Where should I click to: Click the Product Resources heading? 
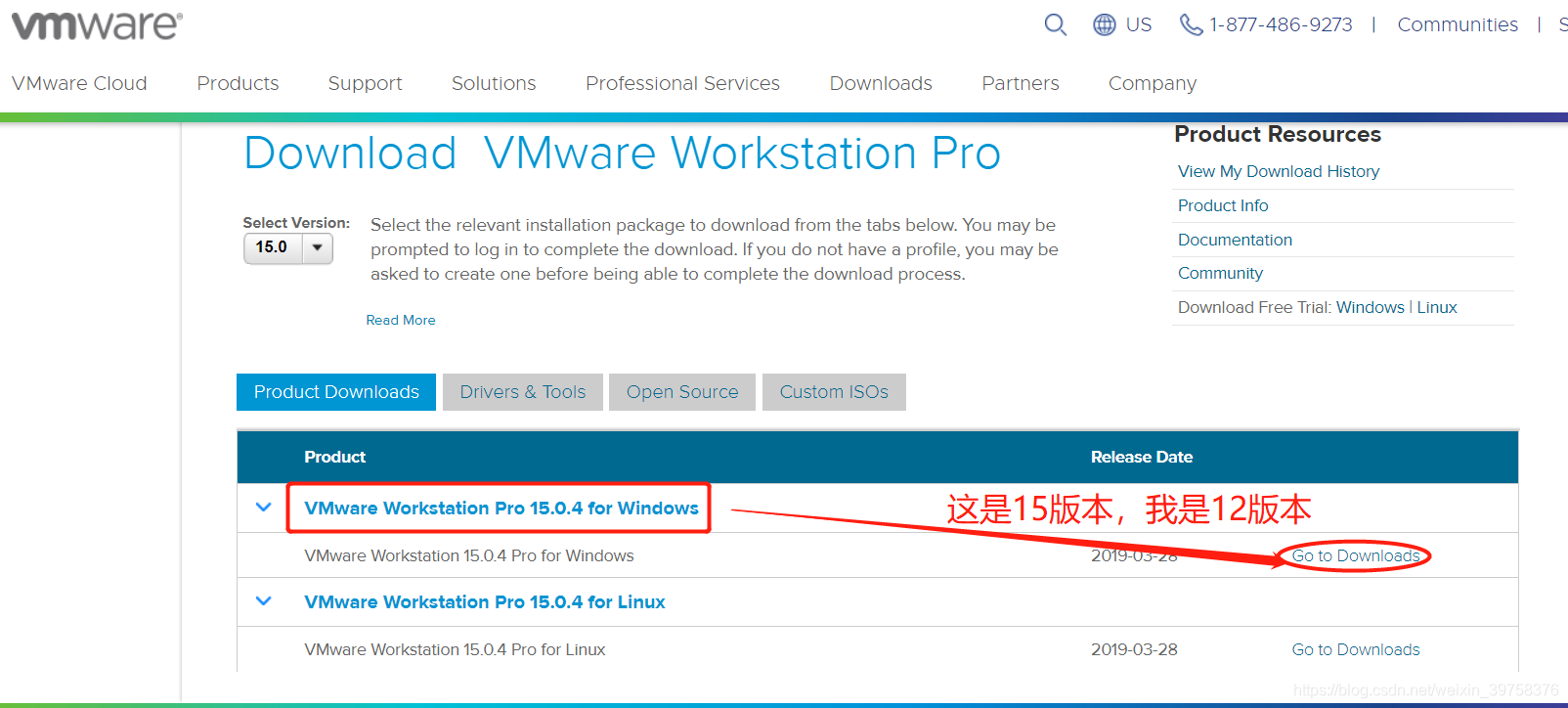(1278, 134)
